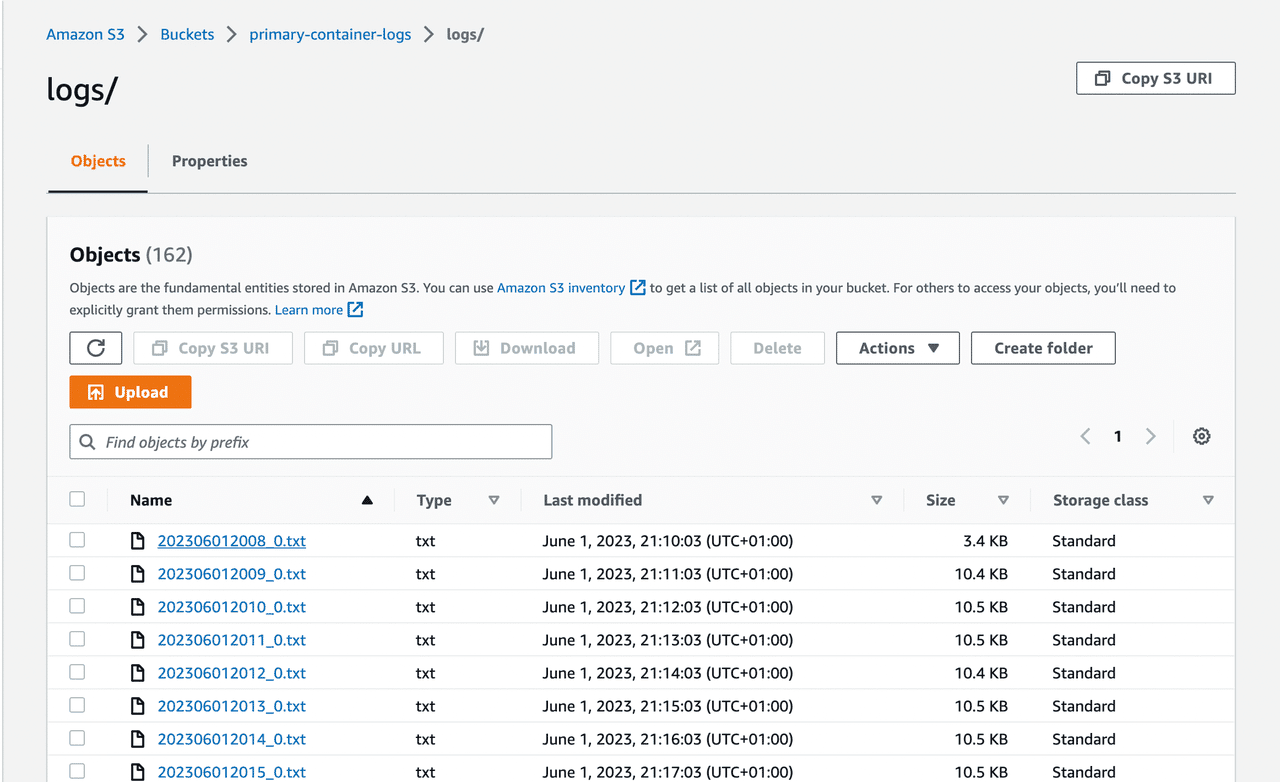
Task: Sort objects by the Name column arrow
Action: click(367, 499)
